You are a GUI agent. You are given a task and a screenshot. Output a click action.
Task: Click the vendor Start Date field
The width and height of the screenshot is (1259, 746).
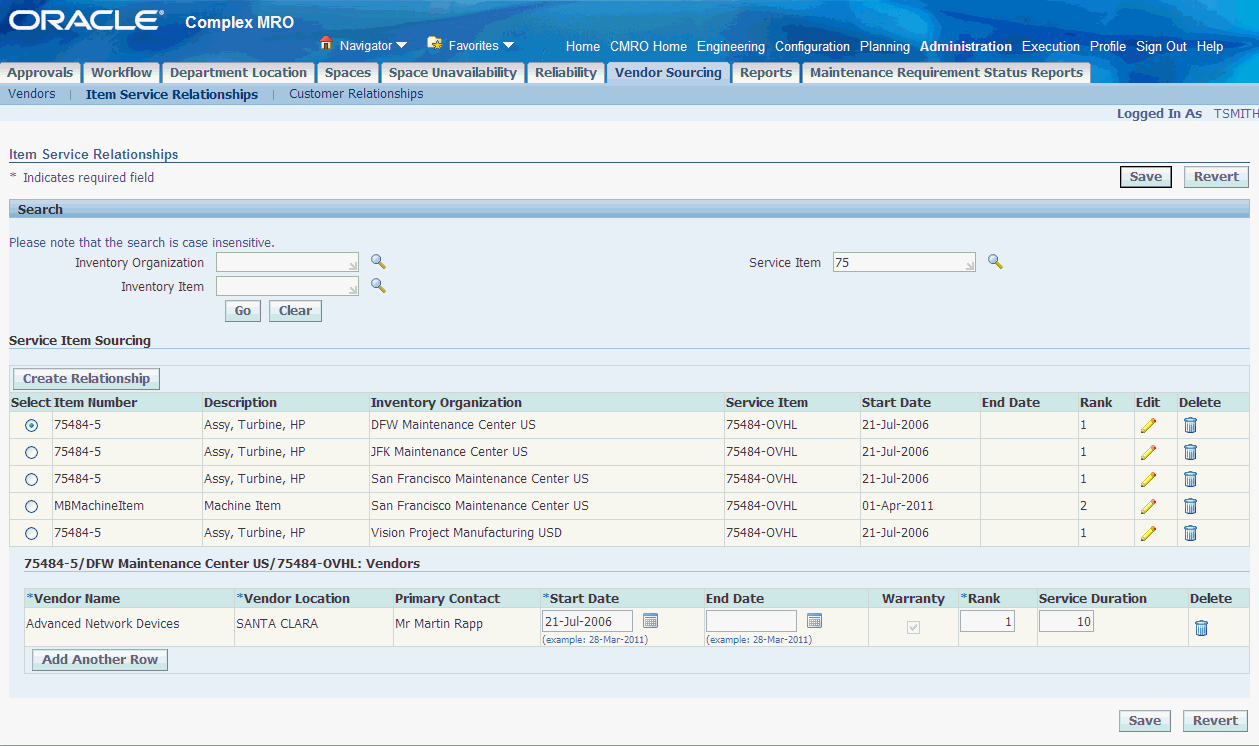[587, 621]
